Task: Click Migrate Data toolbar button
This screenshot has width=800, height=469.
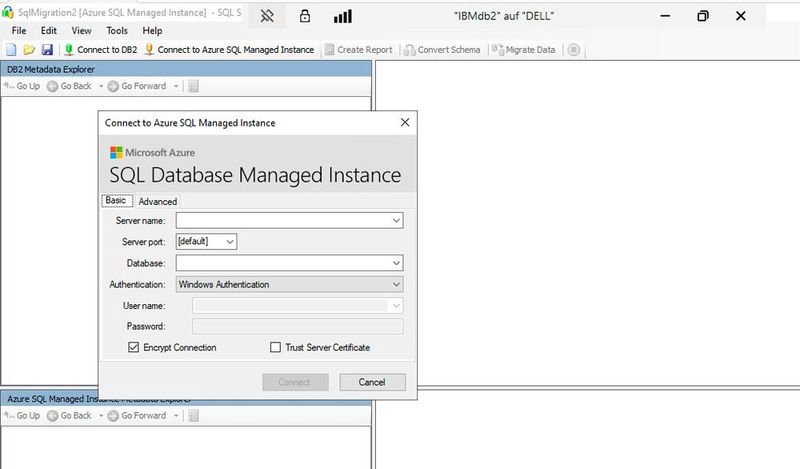Action: tap(523, 50)
